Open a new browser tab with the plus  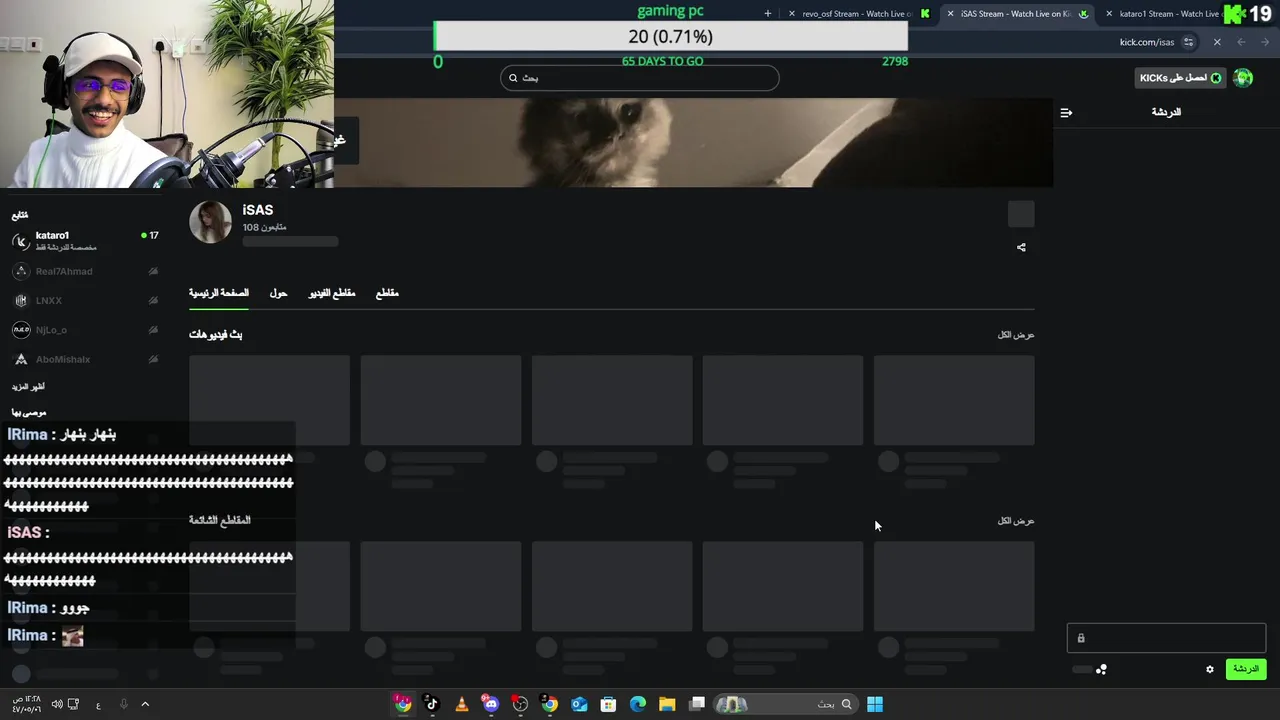pyautogui.click(x=768, y=14)
